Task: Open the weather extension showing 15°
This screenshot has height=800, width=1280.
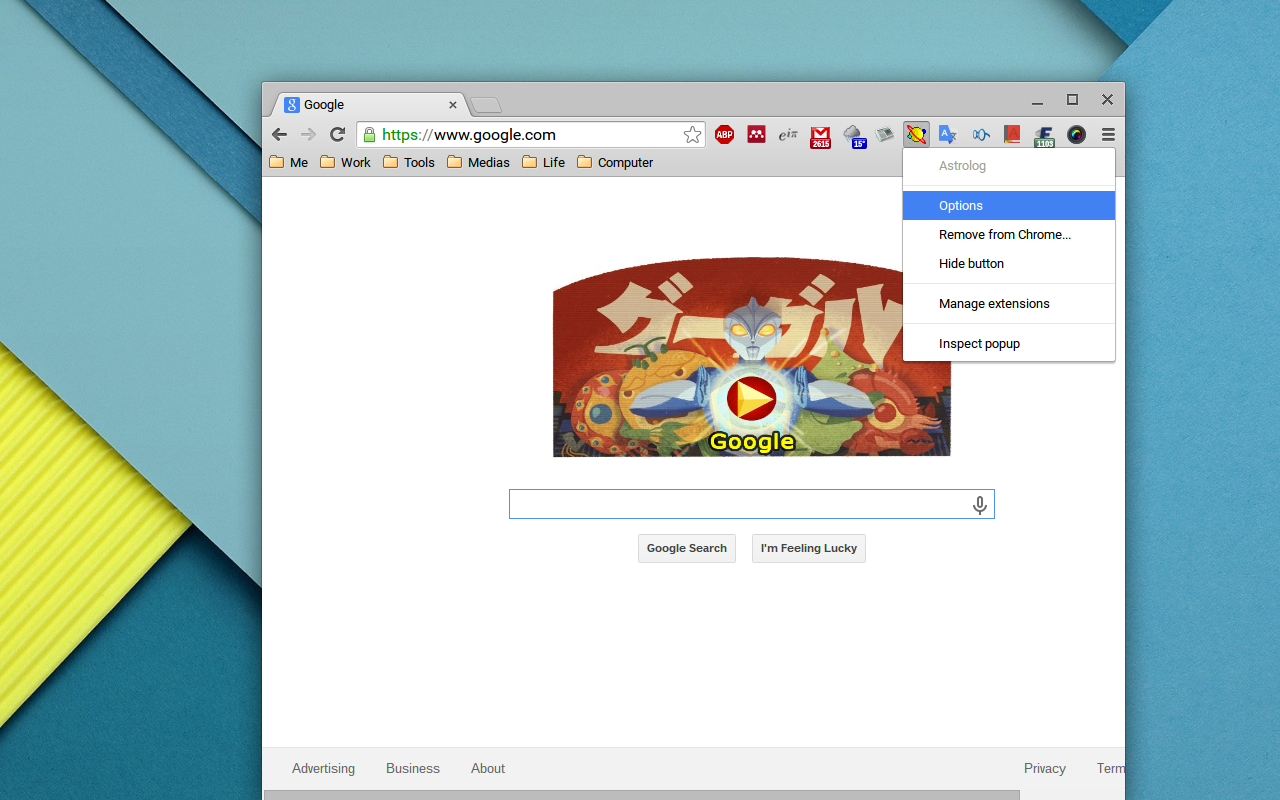Action: click(853, 136)
